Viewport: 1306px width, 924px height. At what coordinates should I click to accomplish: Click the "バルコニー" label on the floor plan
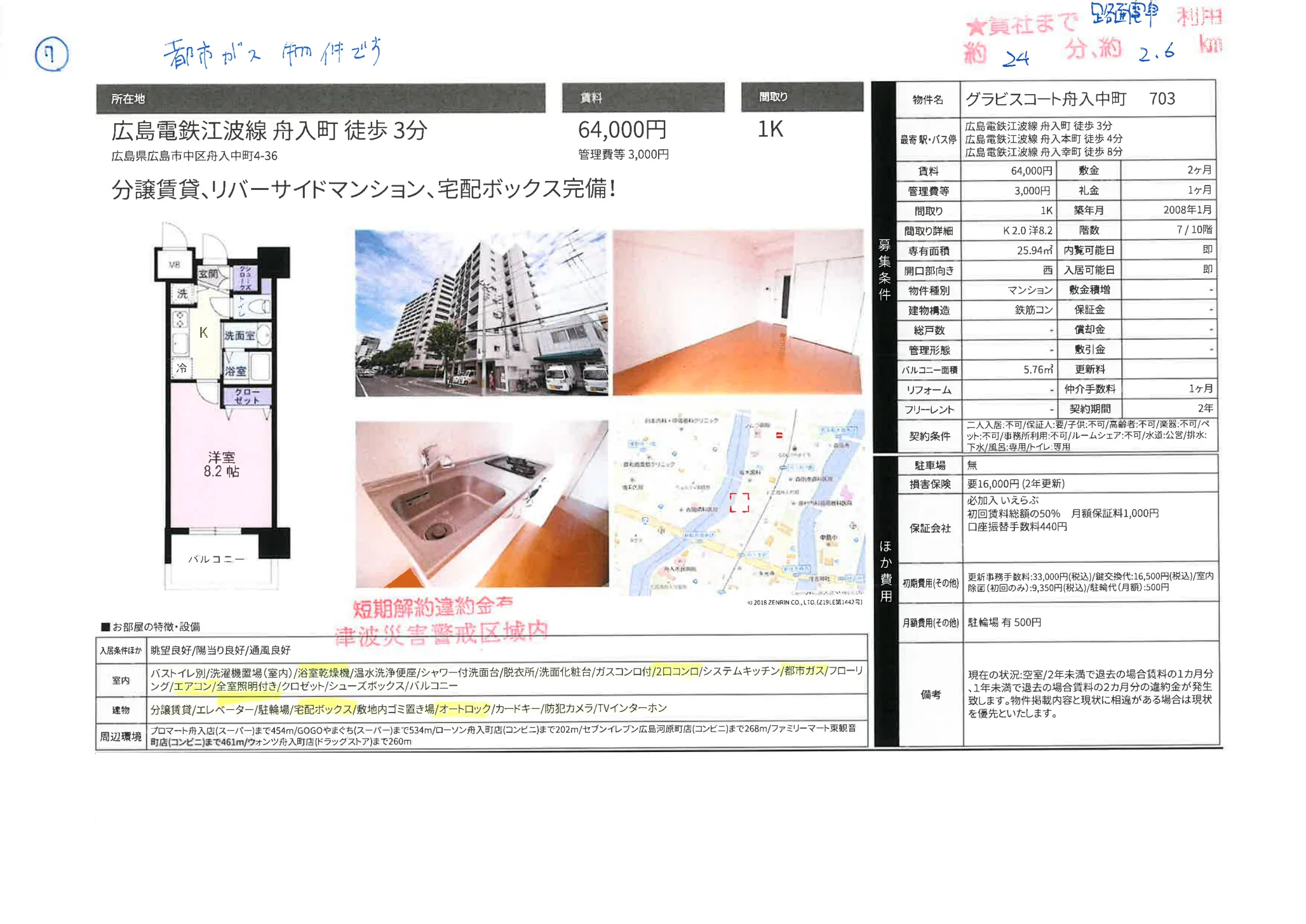216,559
